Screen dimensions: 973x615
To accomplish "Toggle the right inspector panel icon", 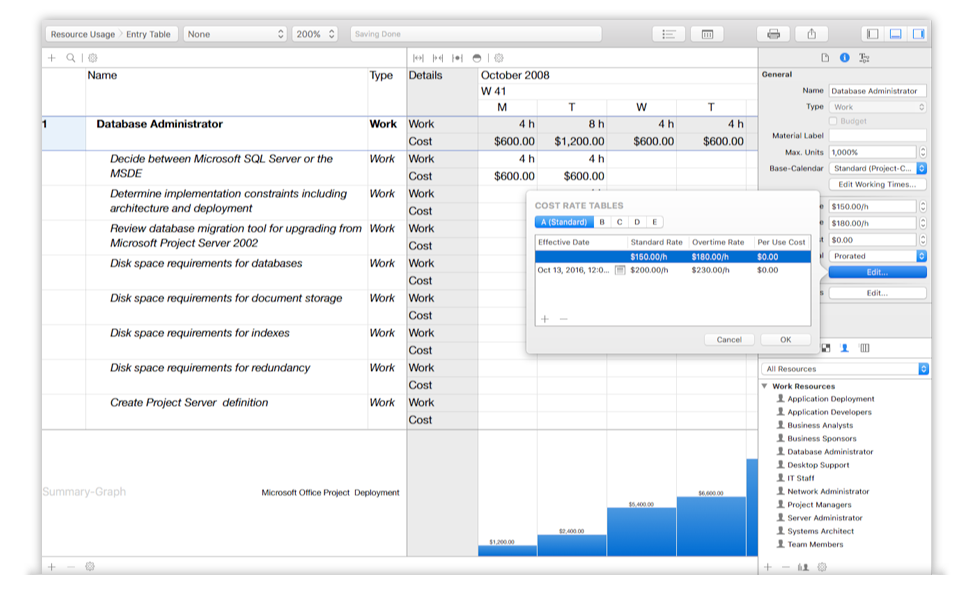I will coord(918,34).
